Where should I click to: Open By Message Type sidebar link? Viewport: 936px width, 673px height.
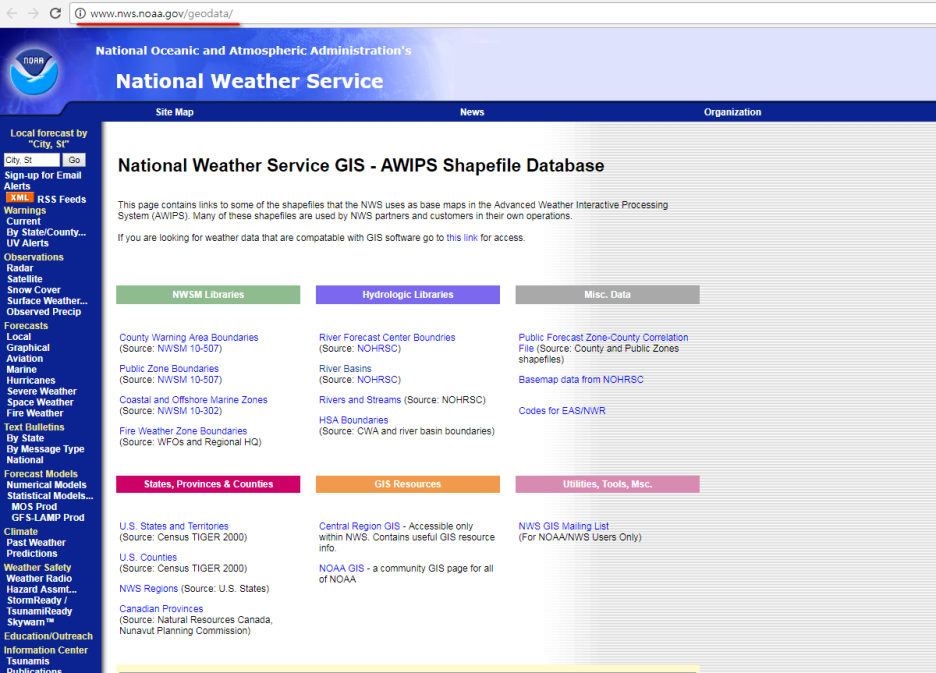coord(45,449)
